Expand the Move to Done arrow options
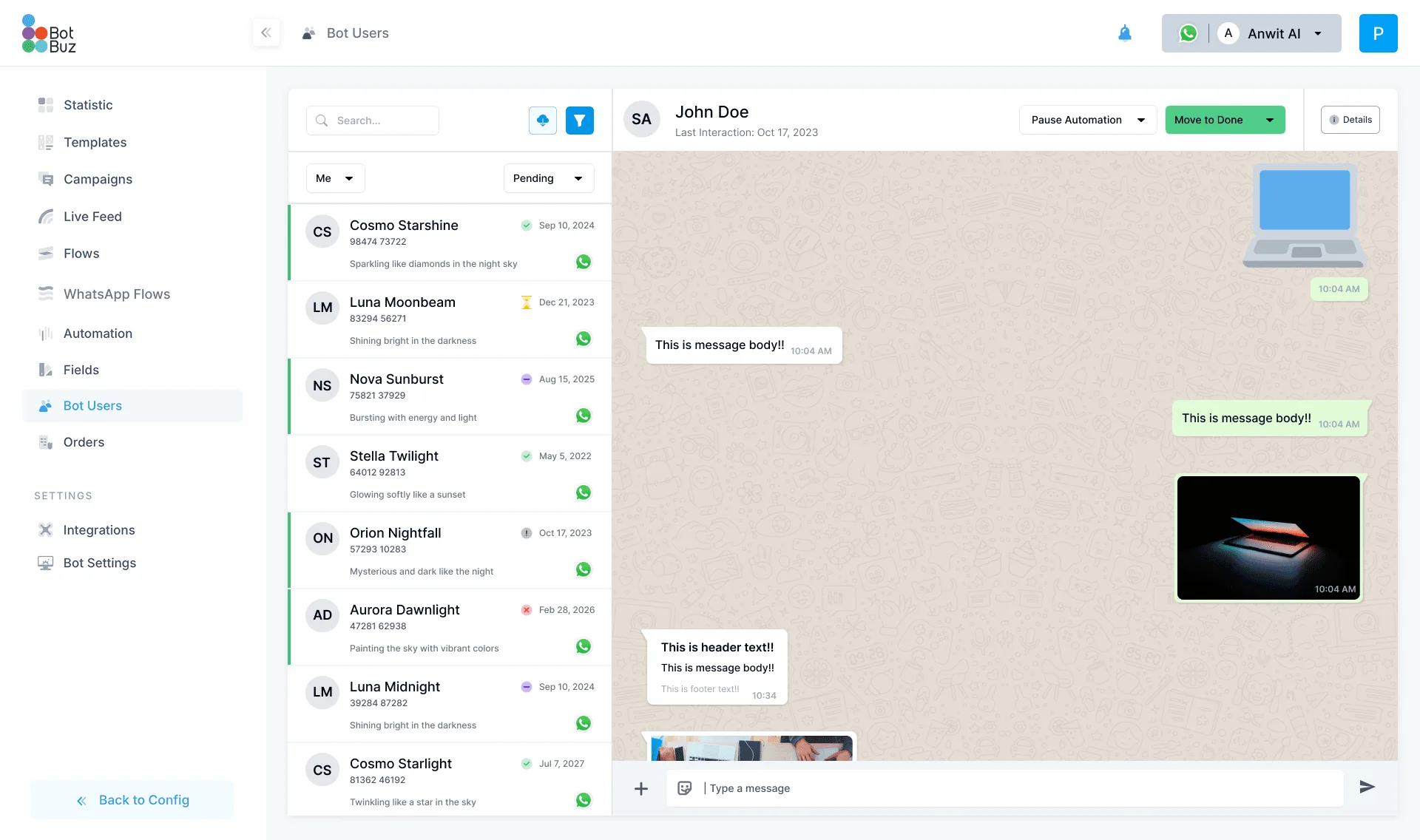Viewport: 1420px width, 840px height. coord(1270,119)
